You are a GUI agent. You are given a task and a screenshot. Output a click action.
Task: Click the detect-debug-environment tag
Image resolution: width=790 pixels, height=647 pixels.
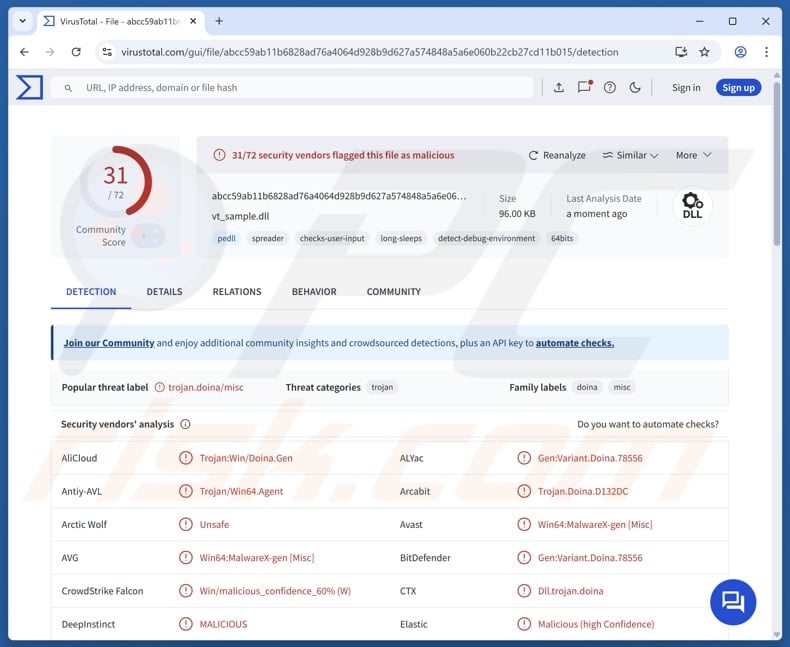tap(486, 238)
